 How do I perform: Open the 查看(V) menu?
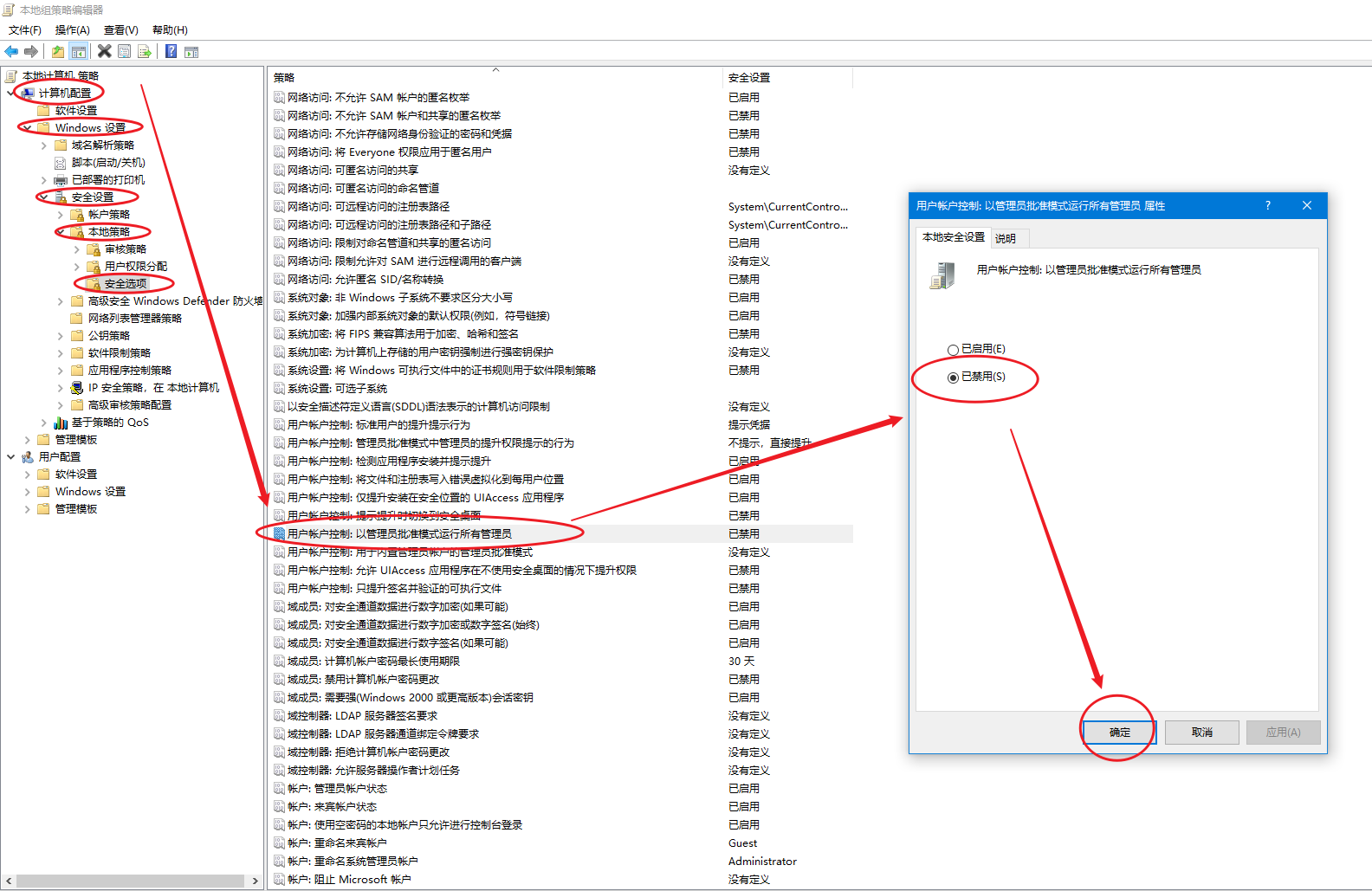pyautogui.click(x=120, y=30)
